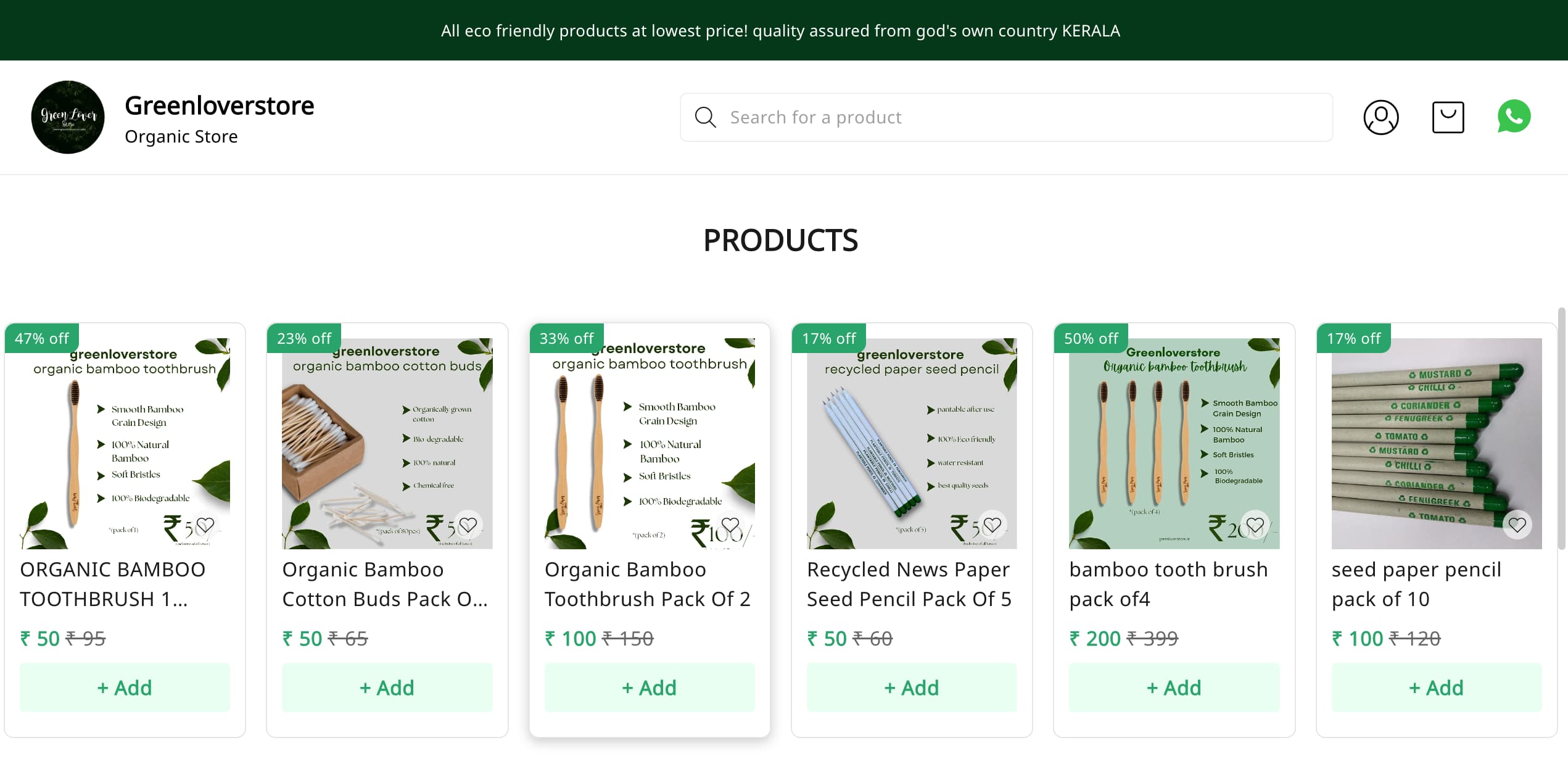Open the user account profile icon
The width and height of the screenshot is (1568, 769).
(x=1380, y=117)
